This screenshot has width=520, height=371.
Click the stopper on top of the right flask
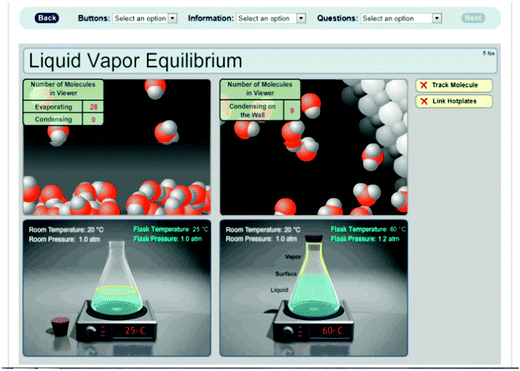tap(314, 239)
